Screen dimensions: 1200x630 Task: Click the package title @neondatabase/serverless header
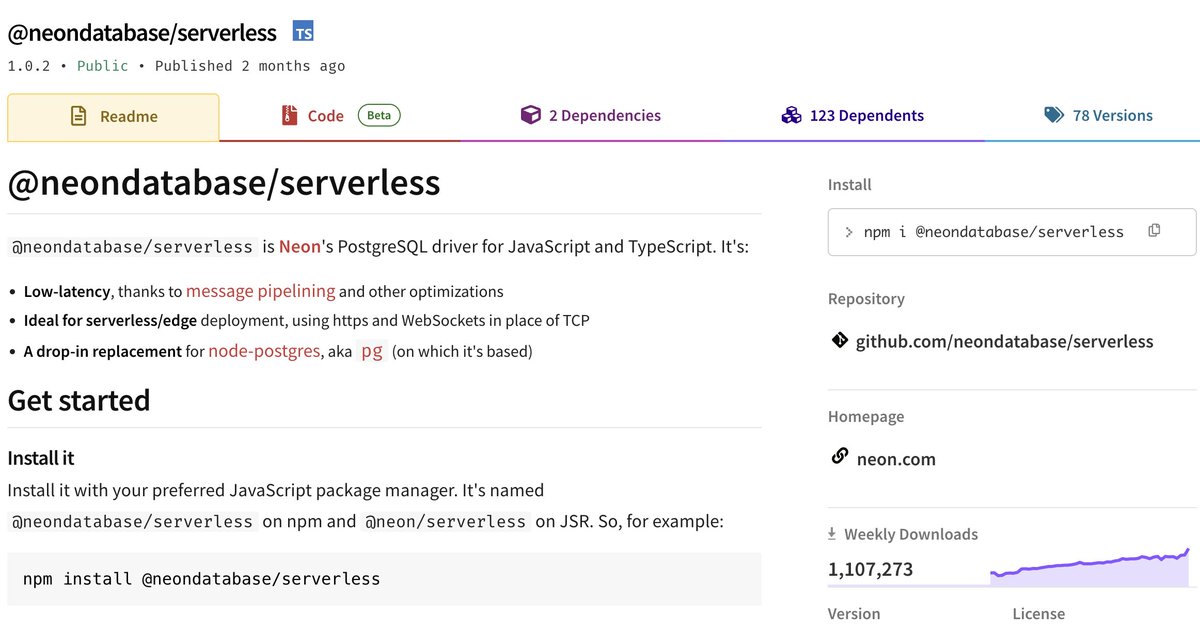pyautogui.click(x=142, y=33)
